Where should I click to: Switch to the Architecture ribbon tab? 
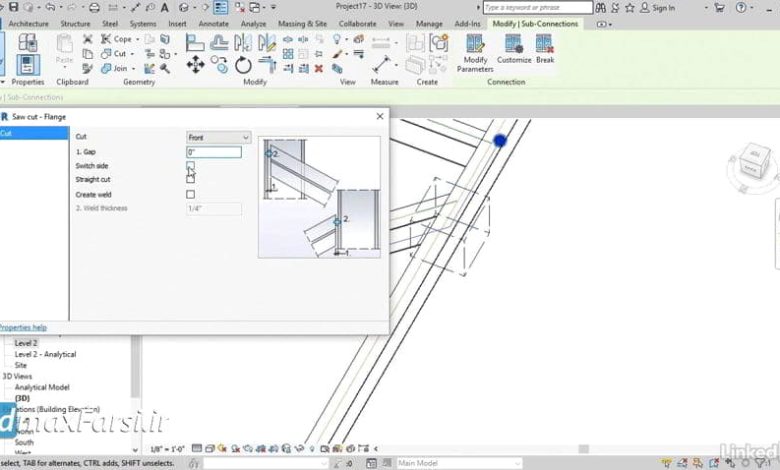point(28,24)
